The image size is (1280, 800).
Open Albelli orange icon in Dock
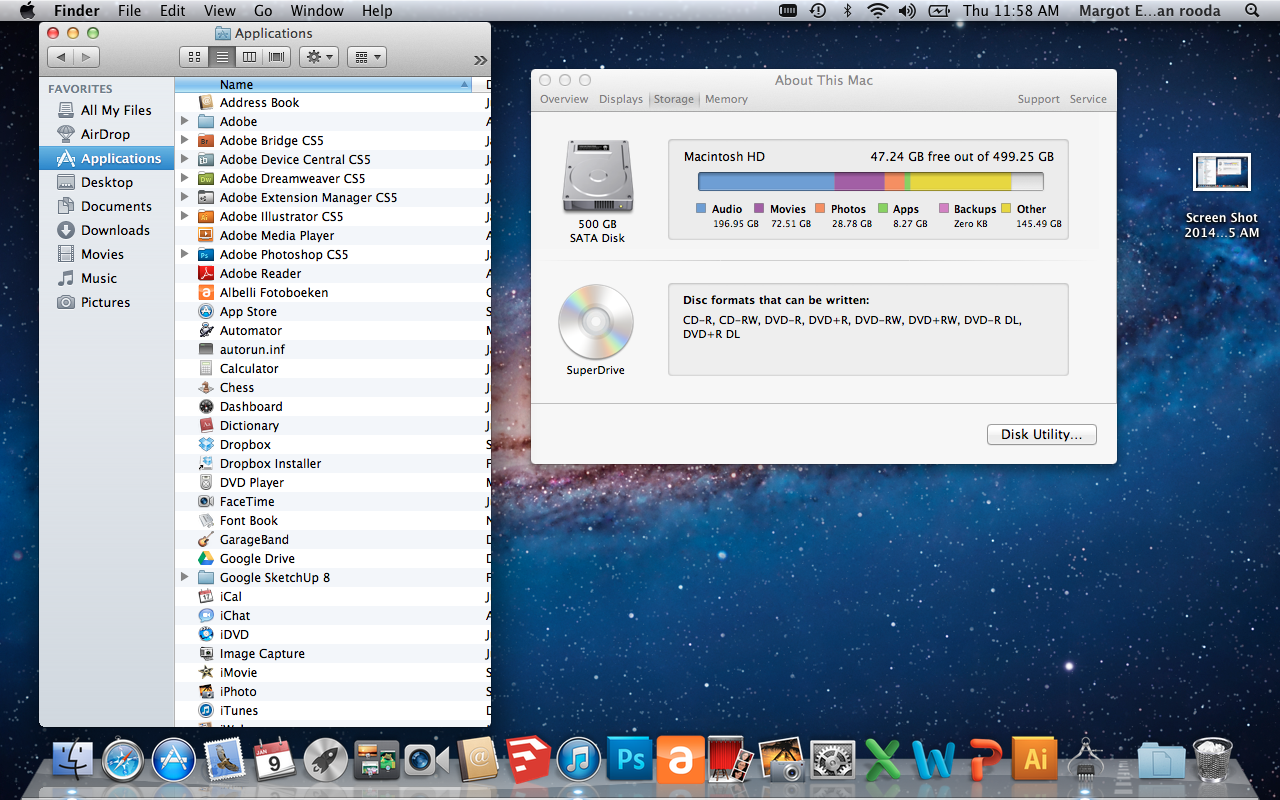coord(681,761)
